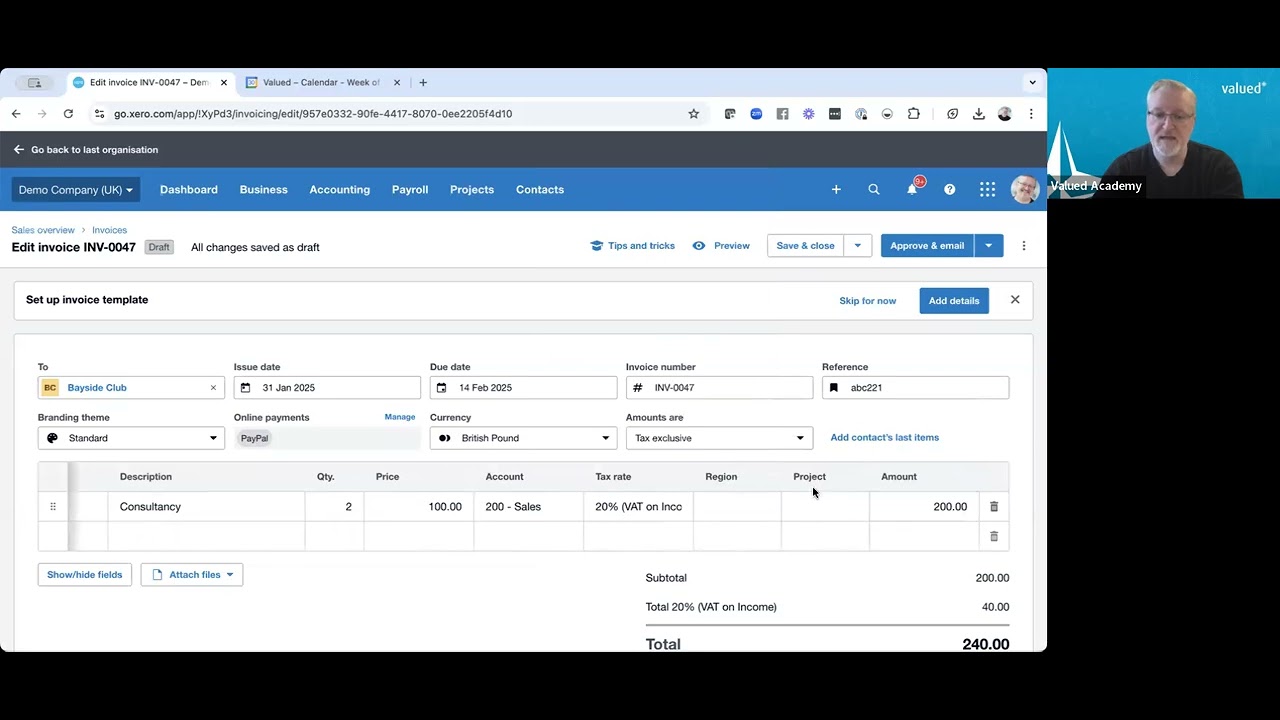This screenshot has height=720, width=1280.
Task: Open the Demo Company (UK) organisation menu
Action: [x=76, y=190]
